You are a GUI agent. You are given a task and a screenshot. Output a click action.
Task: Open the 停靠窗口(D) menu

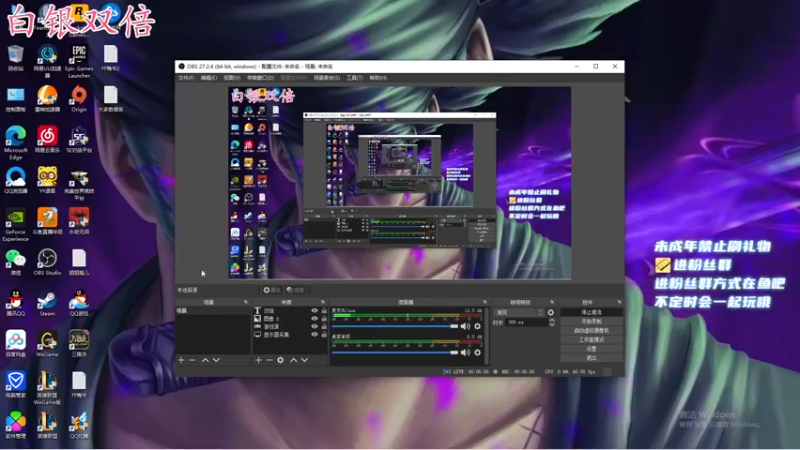tap(261, 78)
